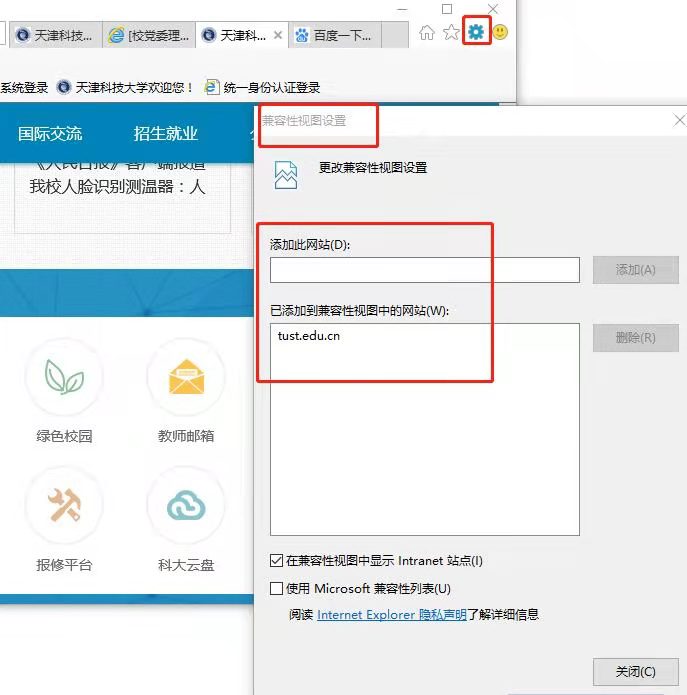Open the IE gear settings icon
This screenshot has height=695, width=687.
point(476,32)
